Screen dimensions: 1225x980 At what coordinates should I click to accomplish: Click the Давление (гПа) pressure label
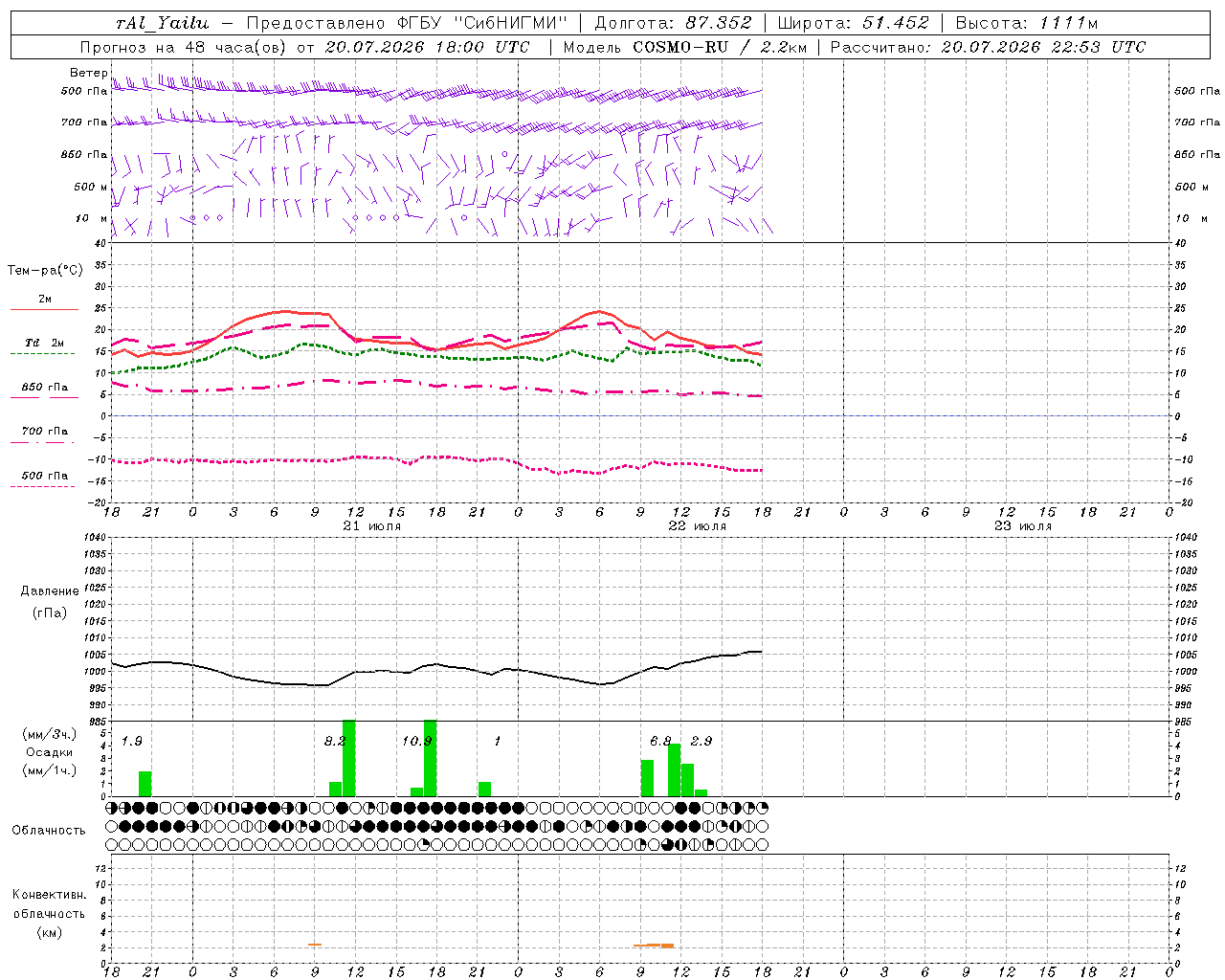[50, 601]
